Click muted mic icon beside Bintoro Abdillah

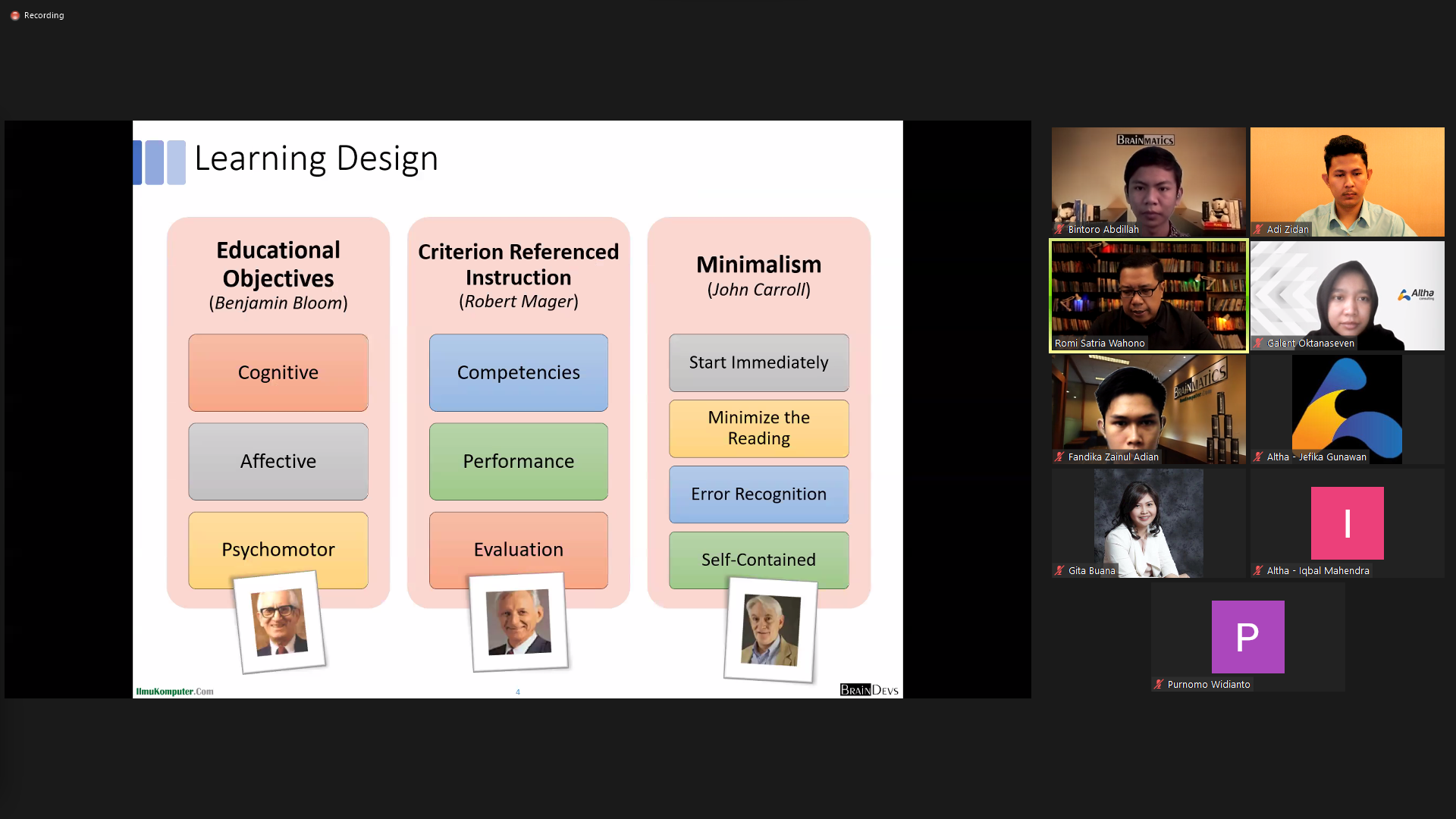pos(1059,229)
